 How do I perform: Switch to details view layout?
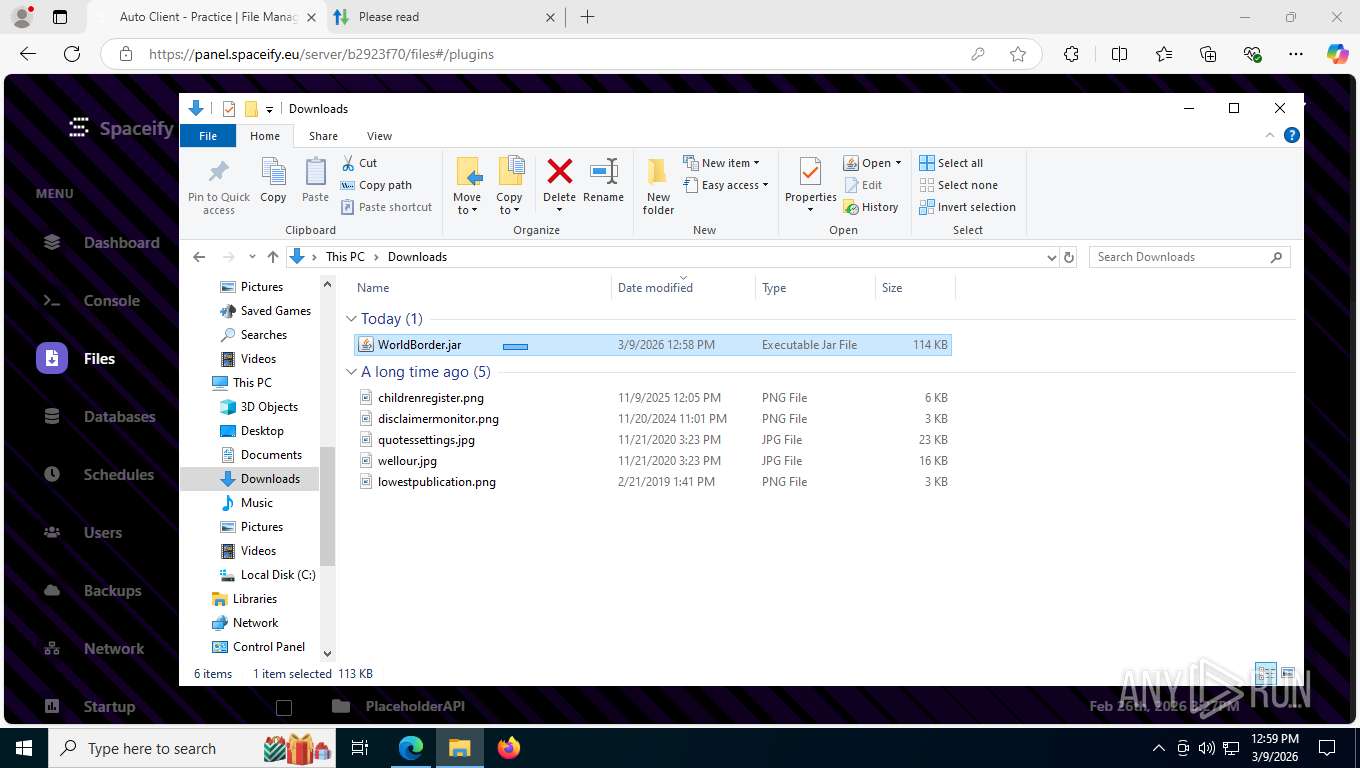[1265, 673]
